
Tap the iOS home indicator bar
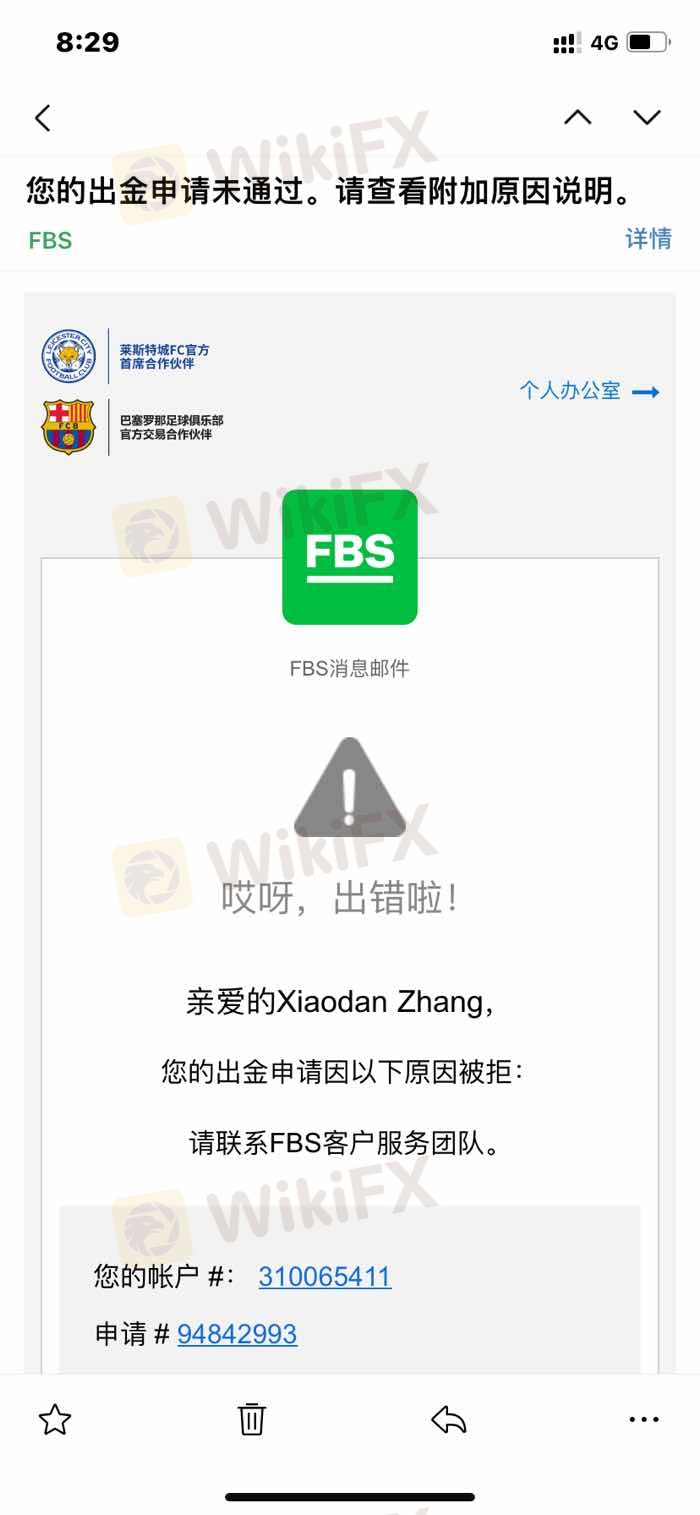[350, 1497]
